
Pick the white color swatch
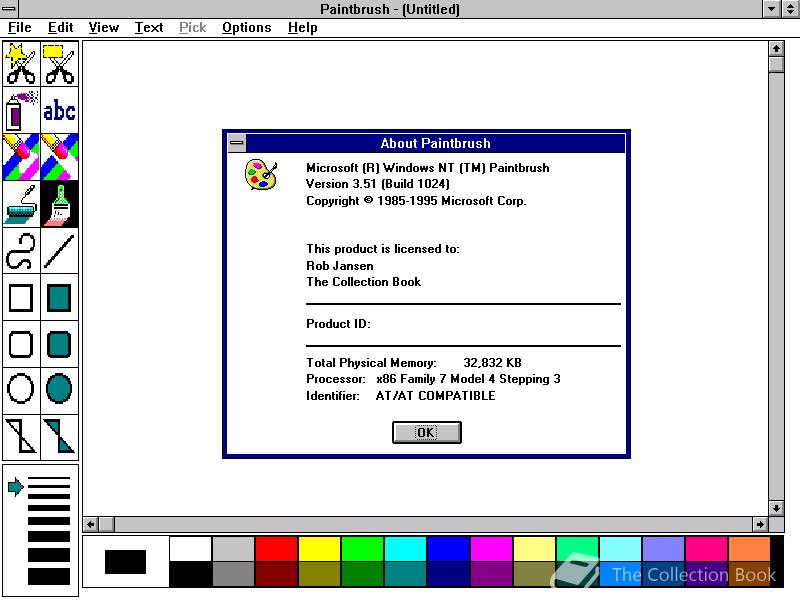(190, 549)
